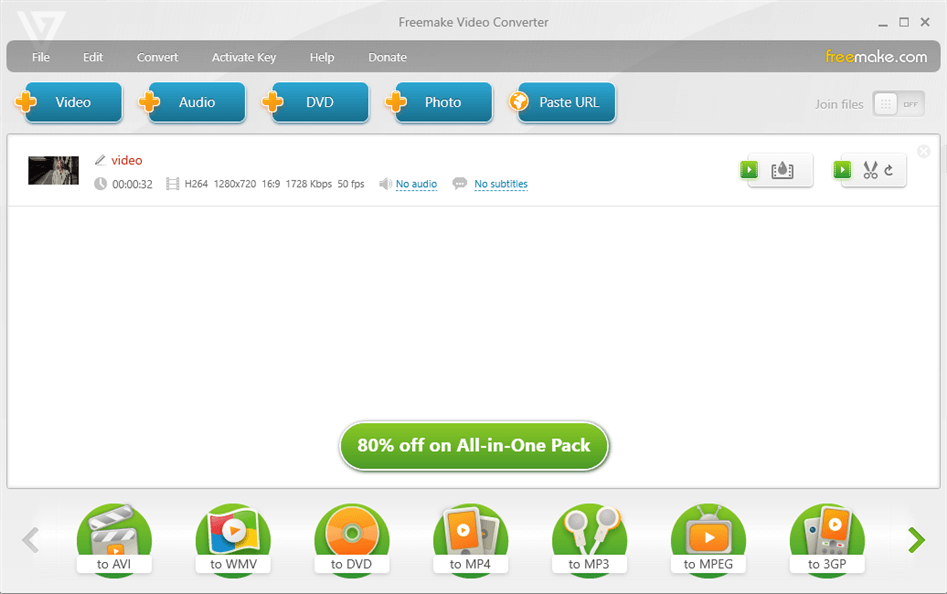Minimize the Freemake window
Viewport: 947px width, 594px height.
(x=883, y=23)
